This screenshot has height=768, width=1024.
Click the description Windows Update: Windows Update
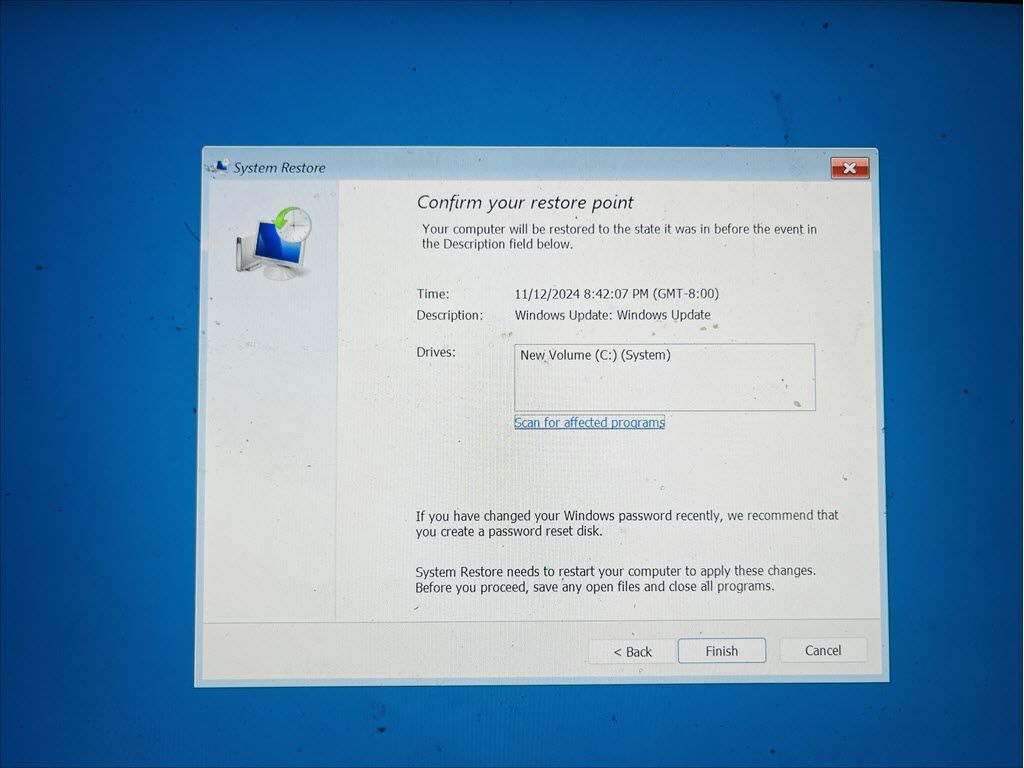click(613, 315)
